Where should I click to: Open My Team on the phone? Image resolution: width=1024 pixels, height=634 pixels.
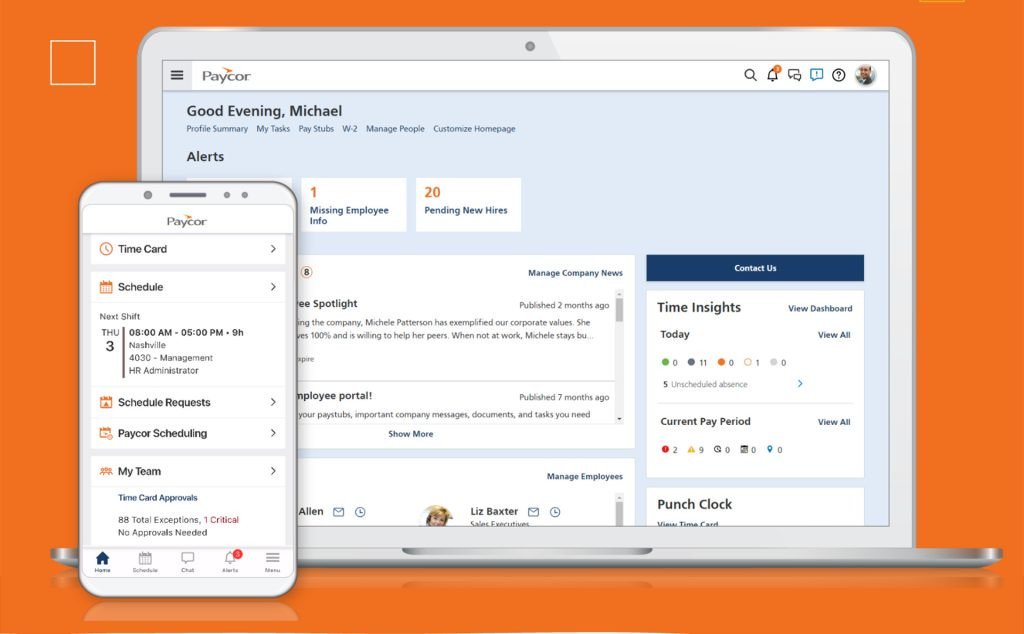point(188,471)
